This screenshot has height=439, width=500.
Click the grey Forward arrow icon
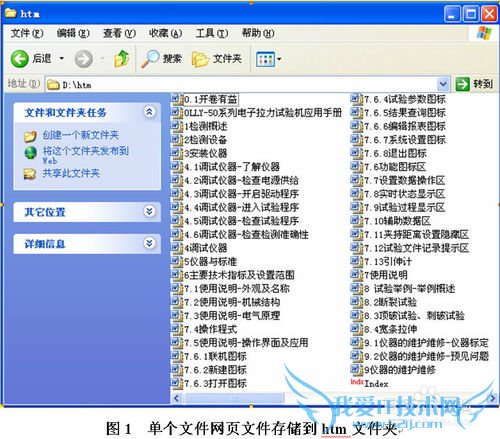coord(84,59)
